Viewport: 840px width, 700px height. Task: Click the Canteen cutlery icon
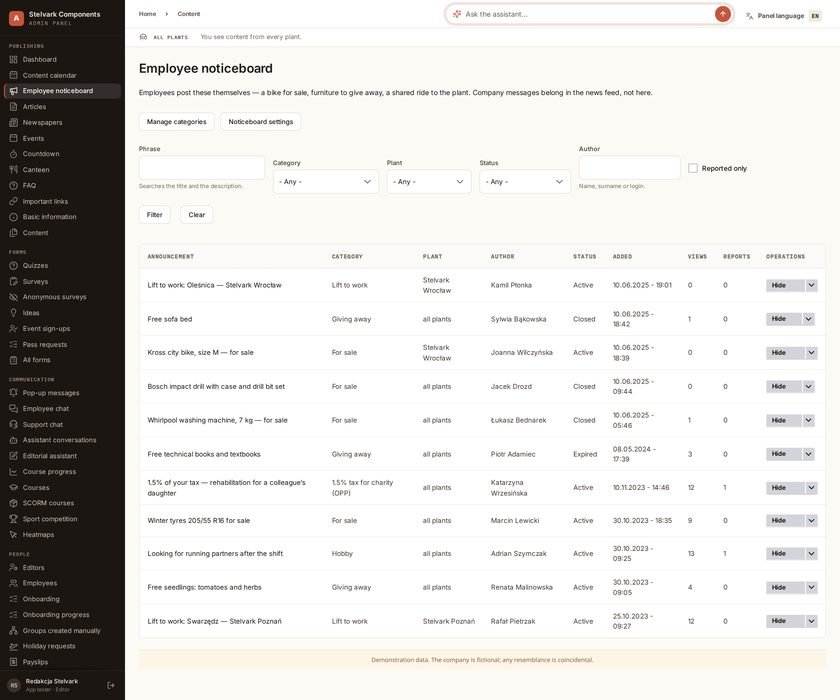(13, 170)
